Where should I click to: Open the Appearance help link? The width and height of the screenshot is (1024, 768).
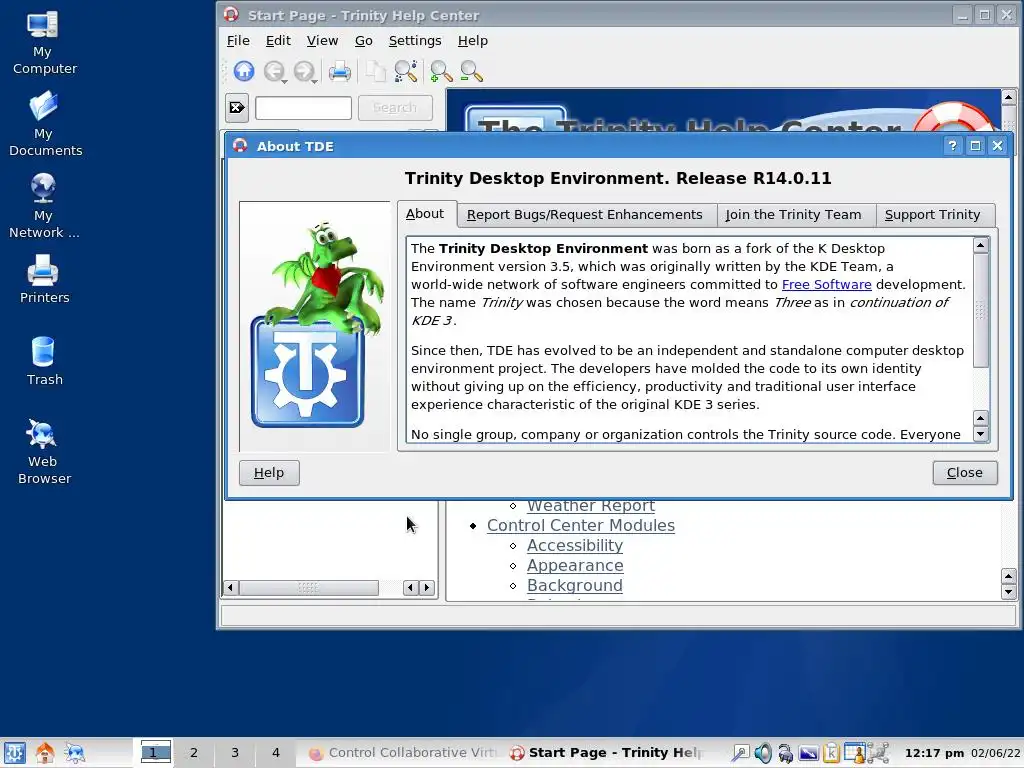tap(575, 566)
